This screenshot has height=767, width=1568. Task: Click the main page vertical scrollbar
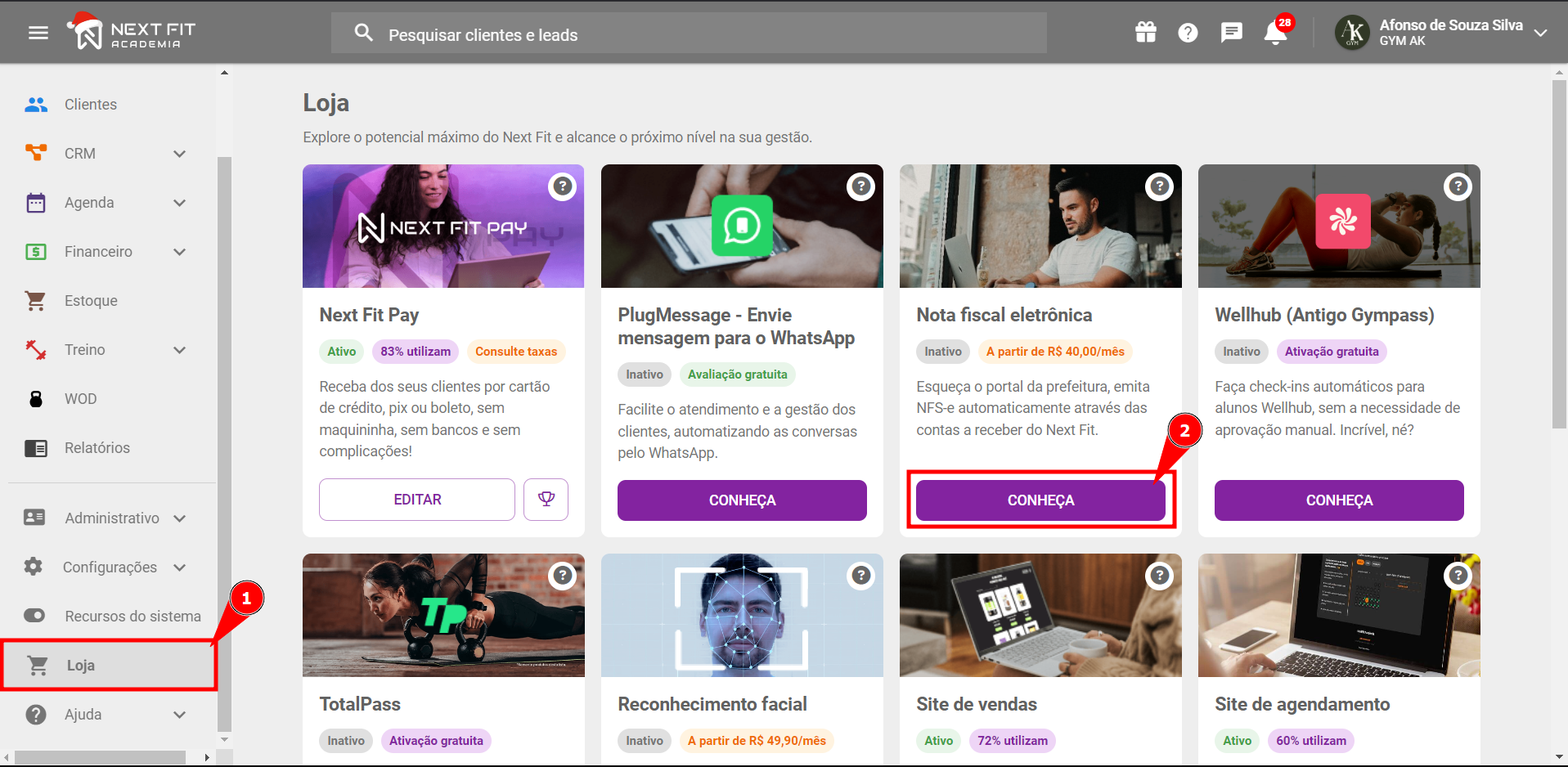[x=1560, y=253]
